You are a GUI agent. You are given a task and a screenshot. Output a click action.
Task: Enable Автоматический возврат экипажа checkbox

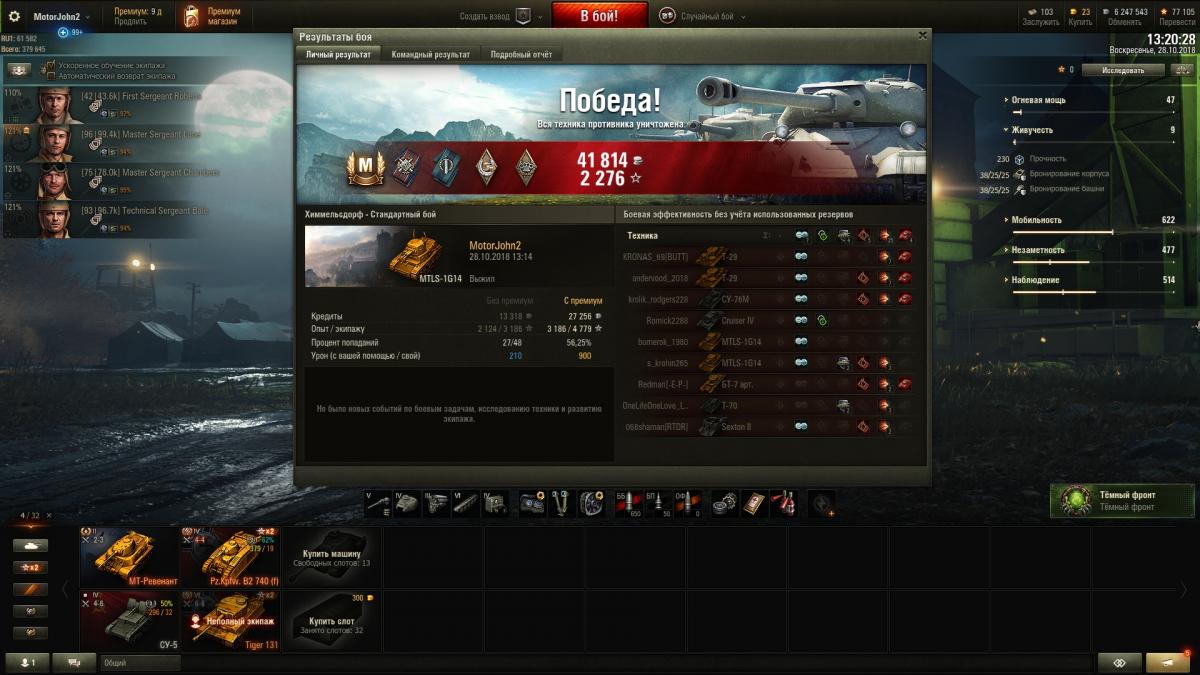pos(52,75)
